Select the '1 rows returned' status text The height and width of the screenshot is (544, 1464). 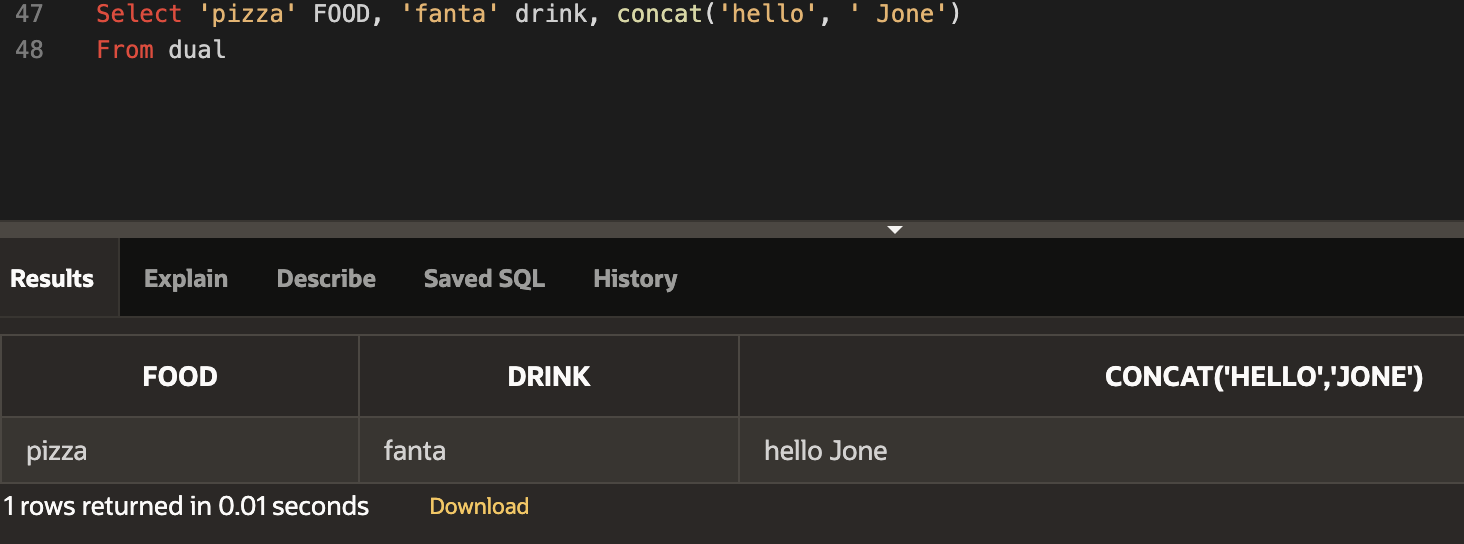pyautogui.click(x=186, y=506)
